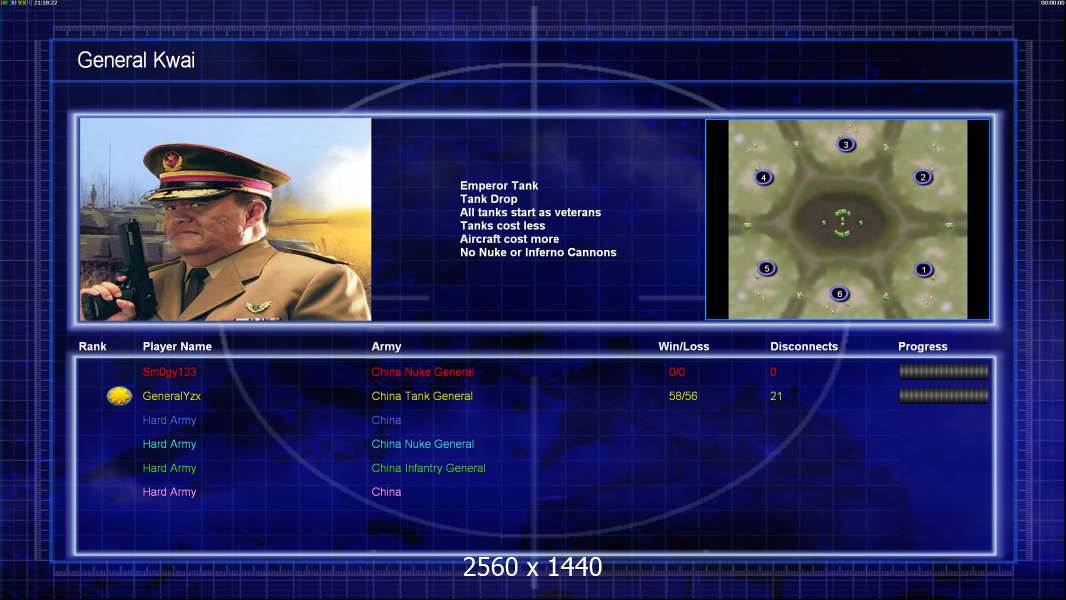The image size is (1066, 600).
Task: Click the China Tank General army text
Action: pos(422,396)
